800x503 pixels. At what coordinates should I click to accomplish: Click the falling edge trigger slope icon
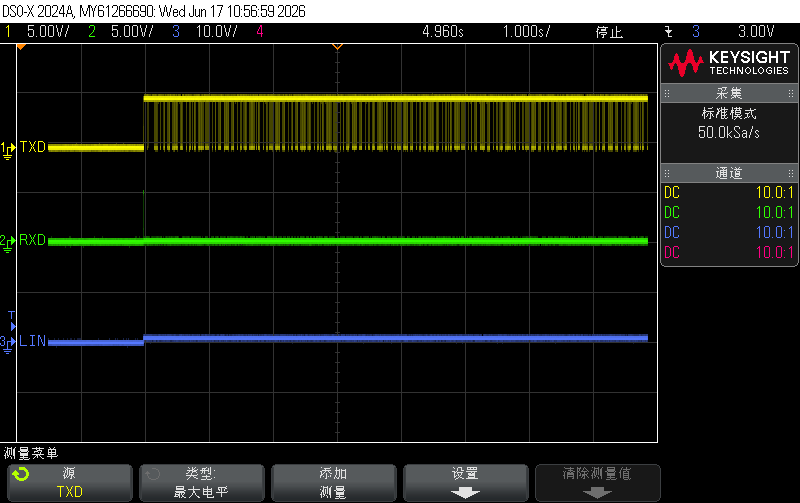[668, 32]
